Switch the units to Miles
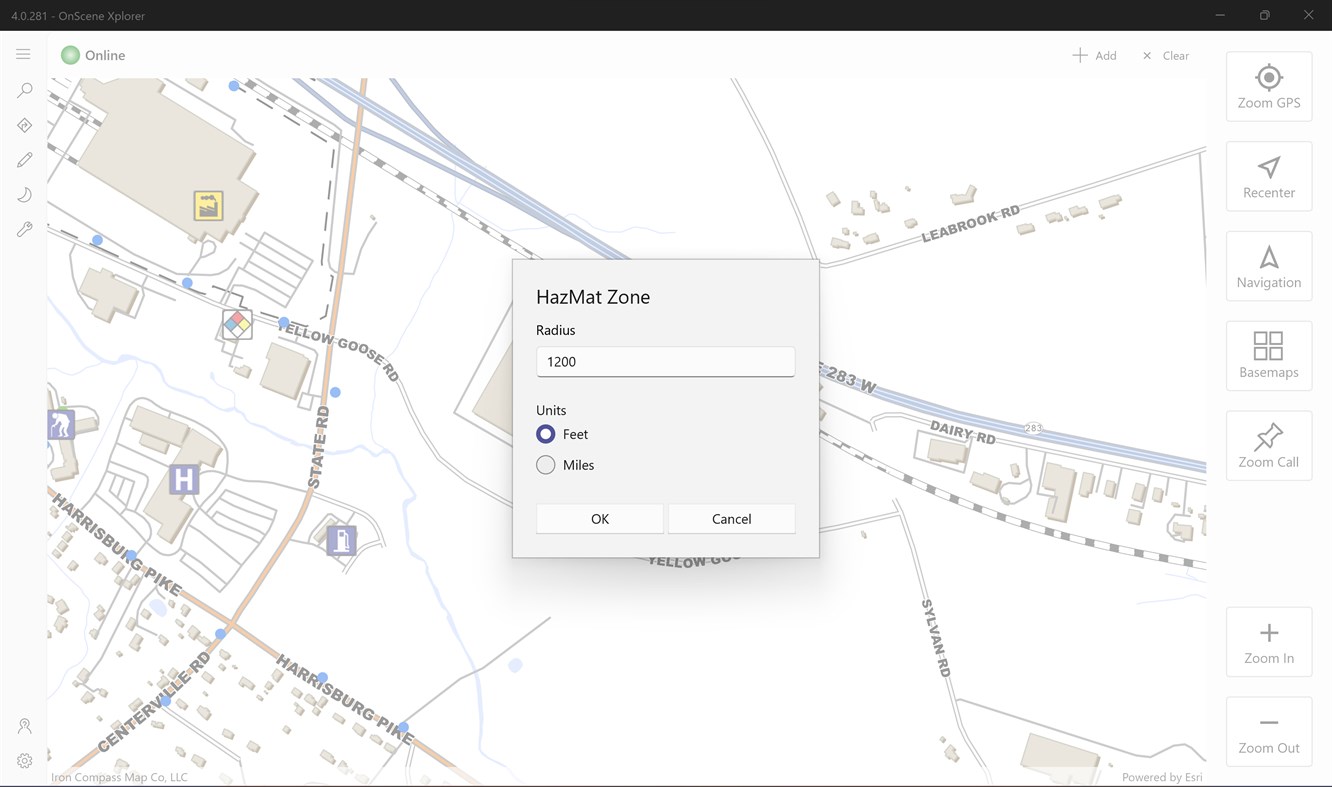This screenshot has height=787, width=1332. coord(545,464)
